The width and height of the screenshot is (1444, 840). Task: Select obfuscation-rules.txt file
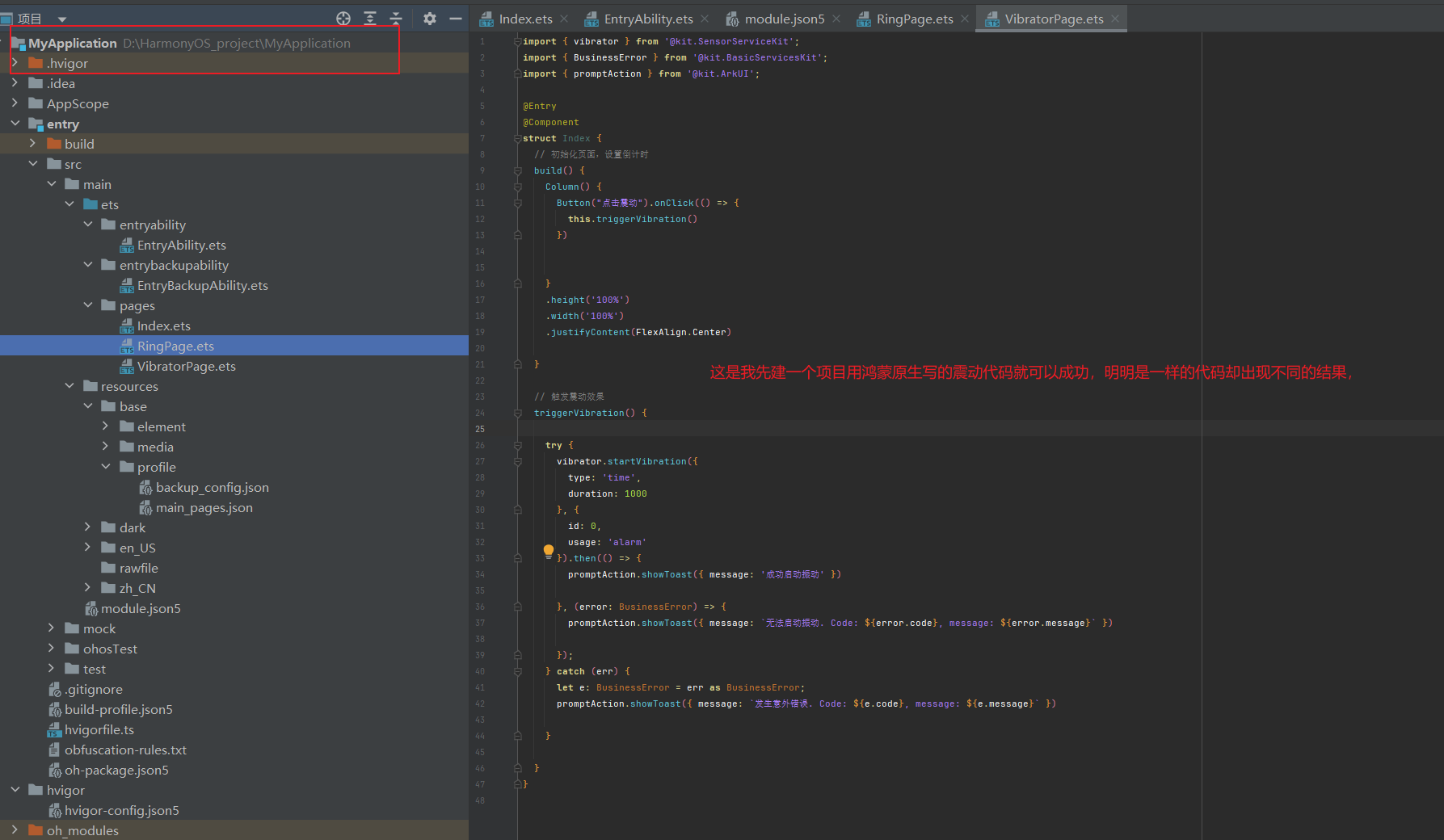(125, 750)
